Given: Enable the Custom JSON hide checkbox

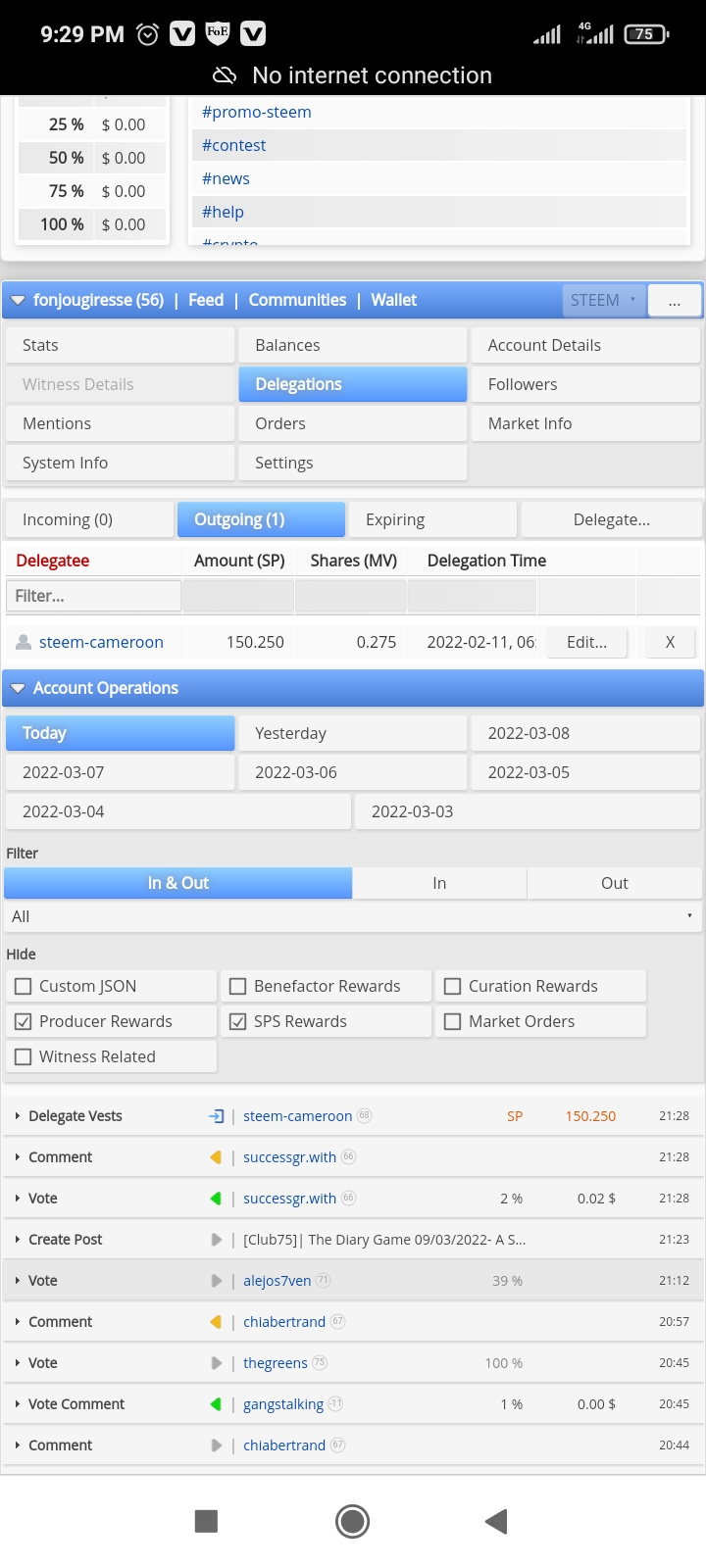Looking at the screenshot, I should click(x=23, y=986).
